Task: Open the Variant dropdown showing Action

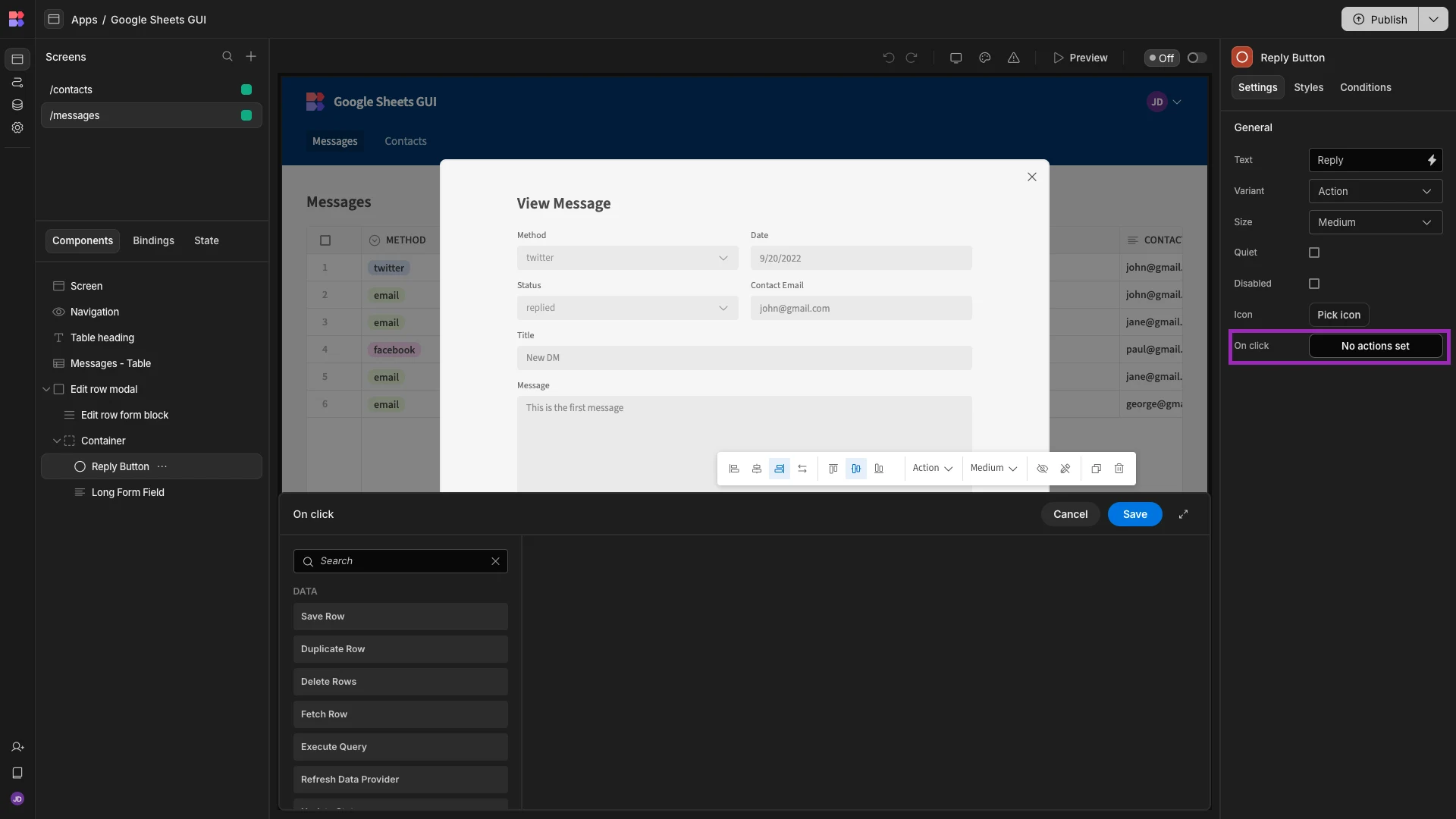Action: pyautogui.click(x=1376, y=191)
